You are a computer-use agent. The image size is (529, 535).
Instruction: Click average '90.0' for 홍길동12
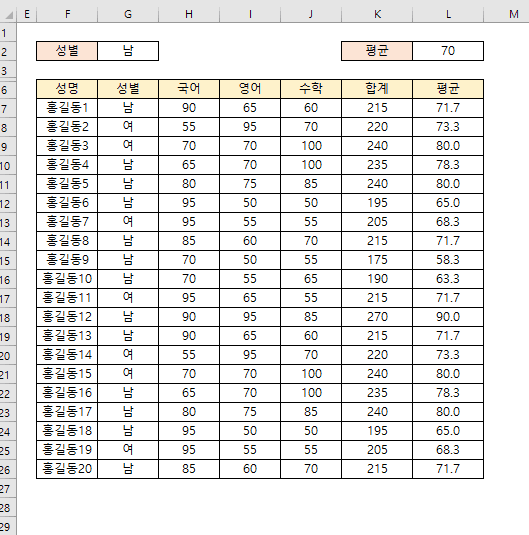tap(448, 317)
